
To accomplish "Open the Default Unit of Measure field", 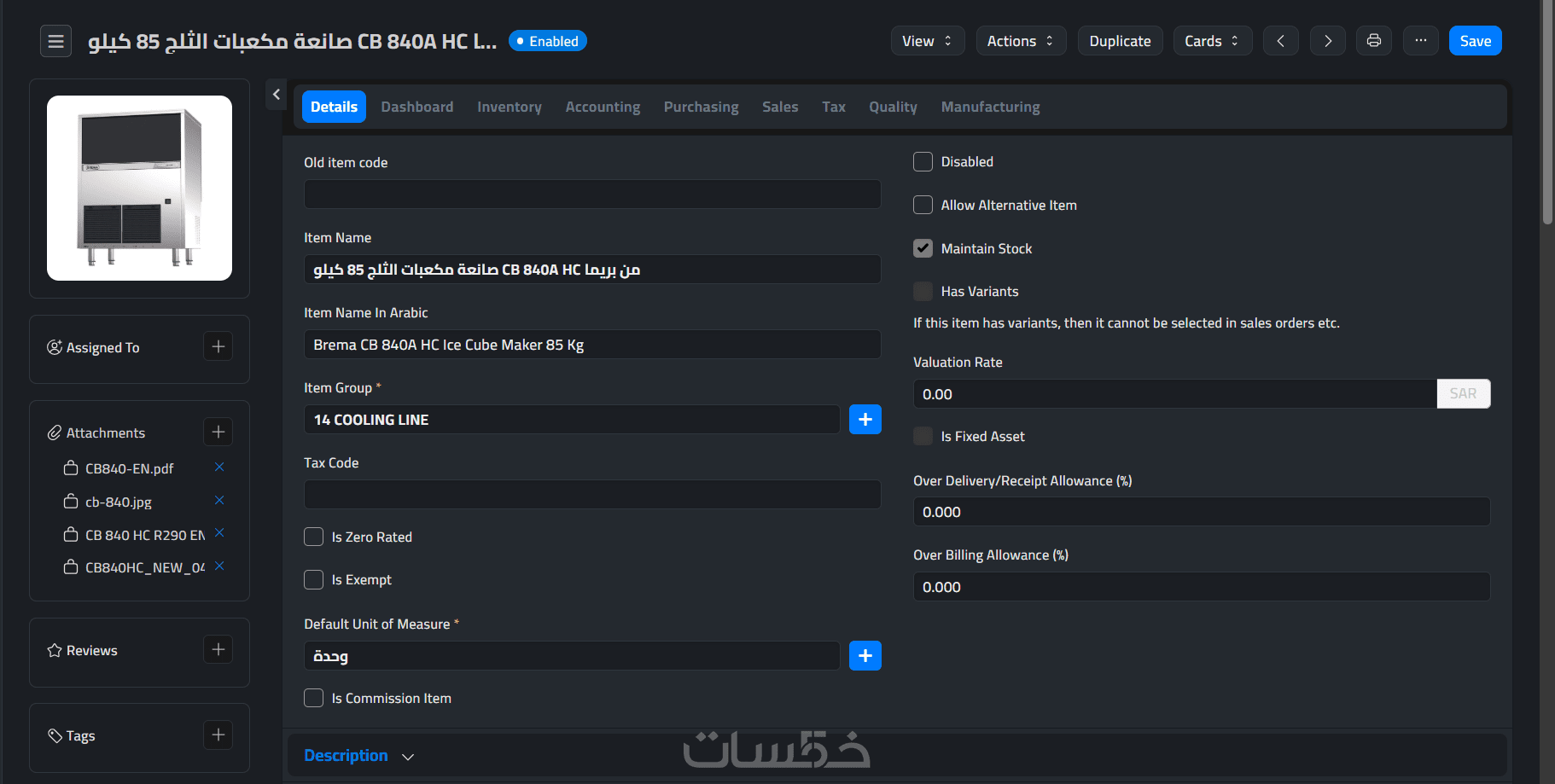I will tap(572, 656).
